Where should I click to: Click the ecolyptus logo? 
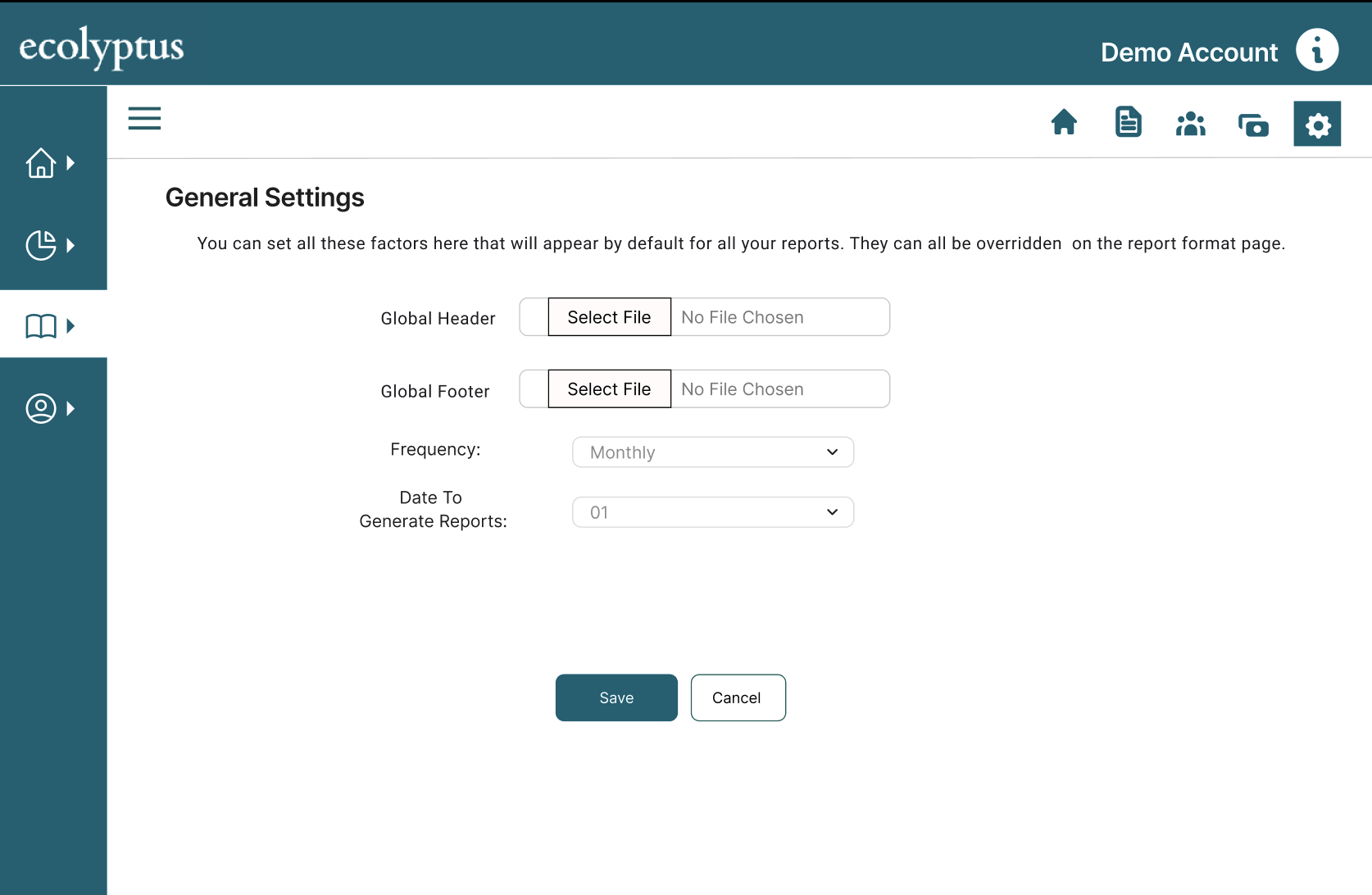(x=100, y=48)
